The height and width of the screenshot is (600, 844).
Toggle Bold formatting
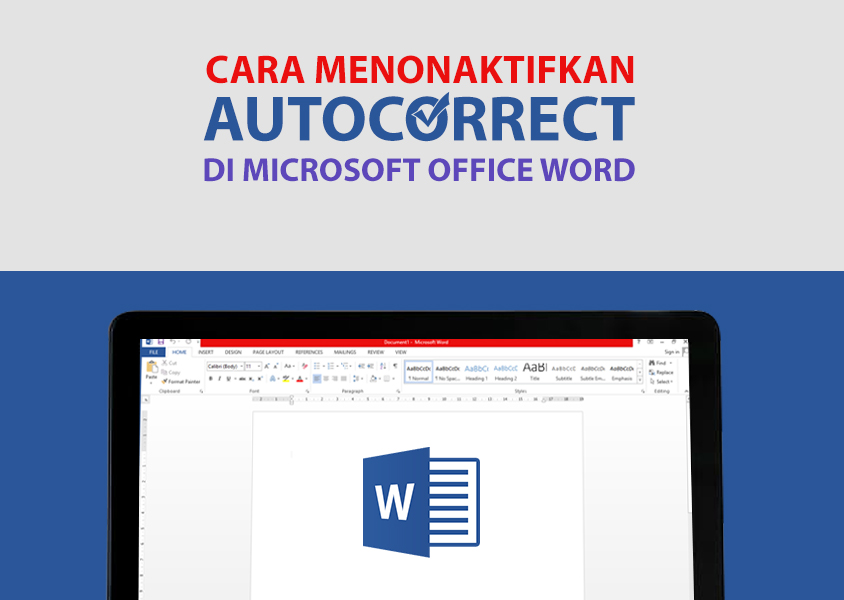pos(210,379)
